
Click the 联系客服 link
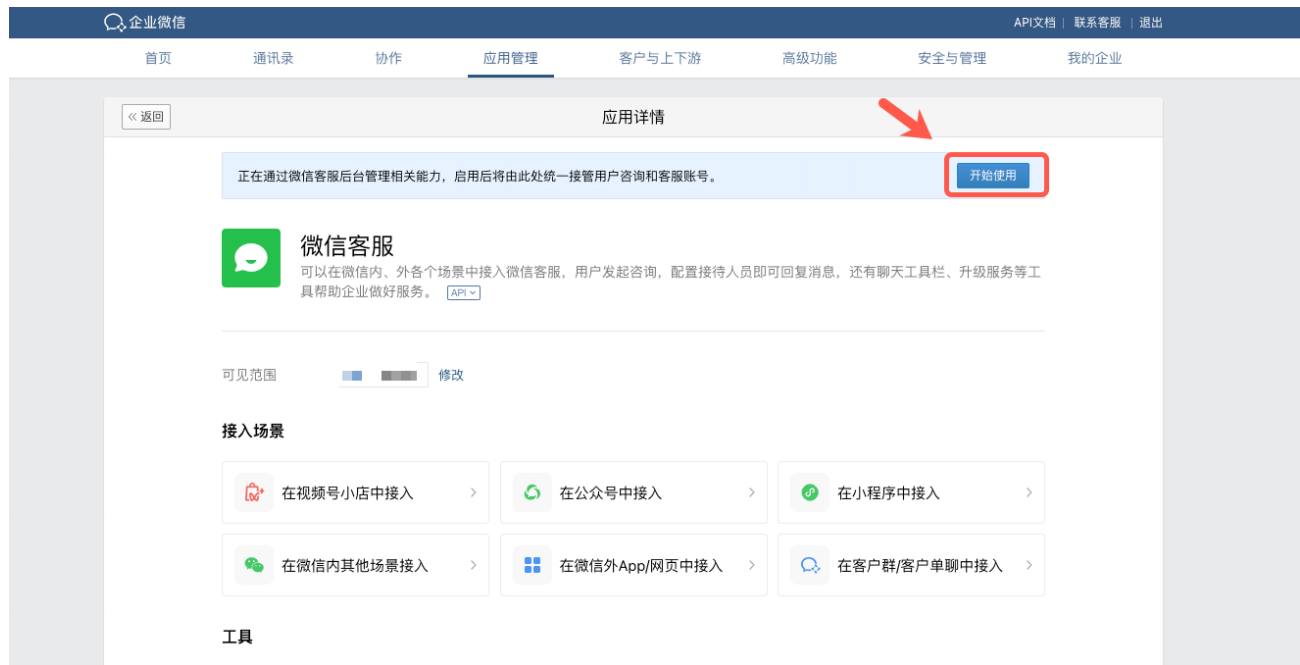1097,22
